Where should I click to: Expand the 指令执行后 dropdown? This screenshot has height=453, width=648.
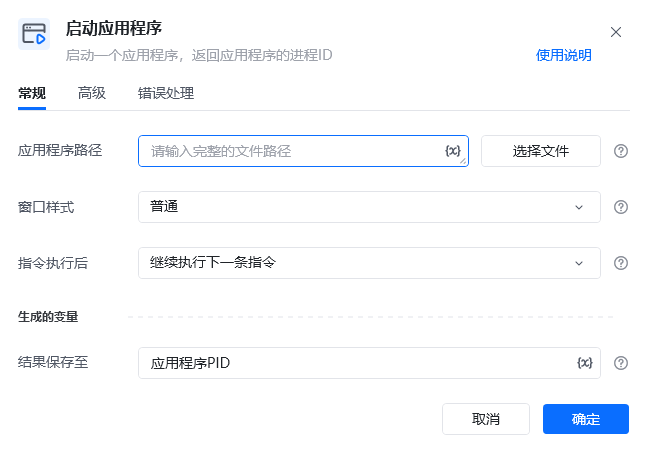[x=369, y=263]
